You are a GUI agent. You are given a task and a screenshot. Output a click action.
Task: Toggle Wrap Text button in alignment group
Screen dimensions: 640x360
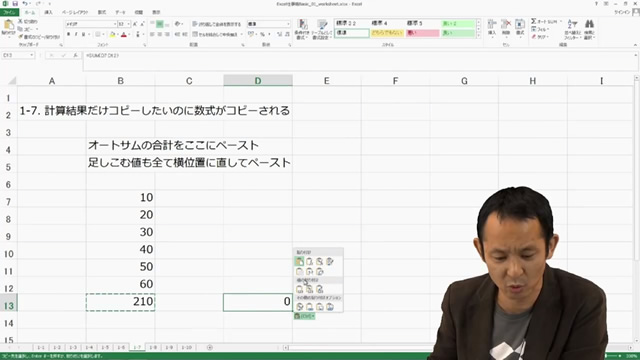[216, 24]
